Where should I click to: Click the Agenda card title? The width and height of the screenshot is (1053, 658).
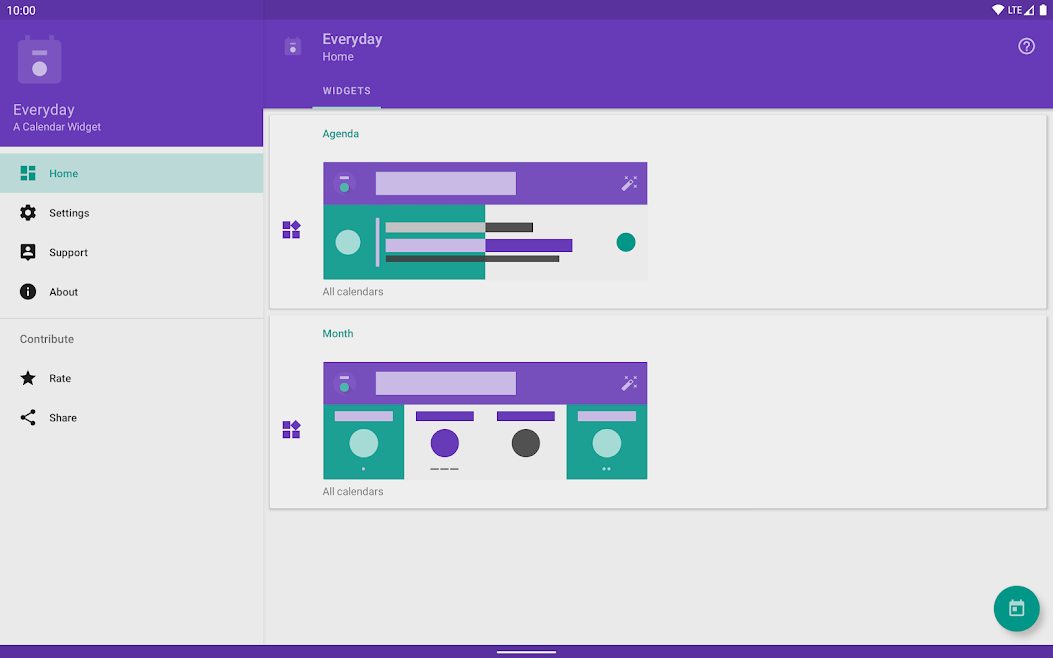click(x=340, y=134)
